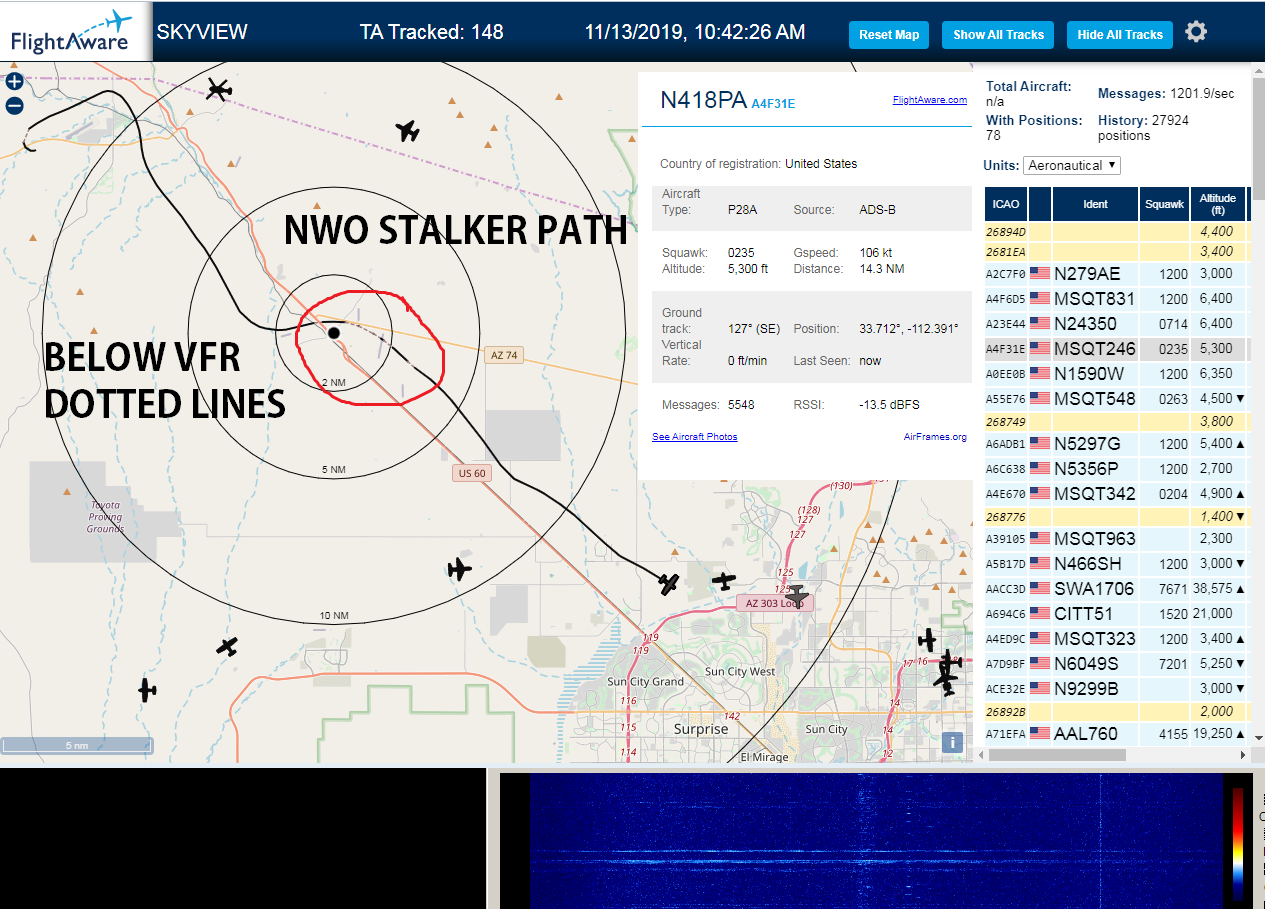Click the US 60 highway shield
Viewport: 1265px width, 909px height.
click(x=472, y=473)
